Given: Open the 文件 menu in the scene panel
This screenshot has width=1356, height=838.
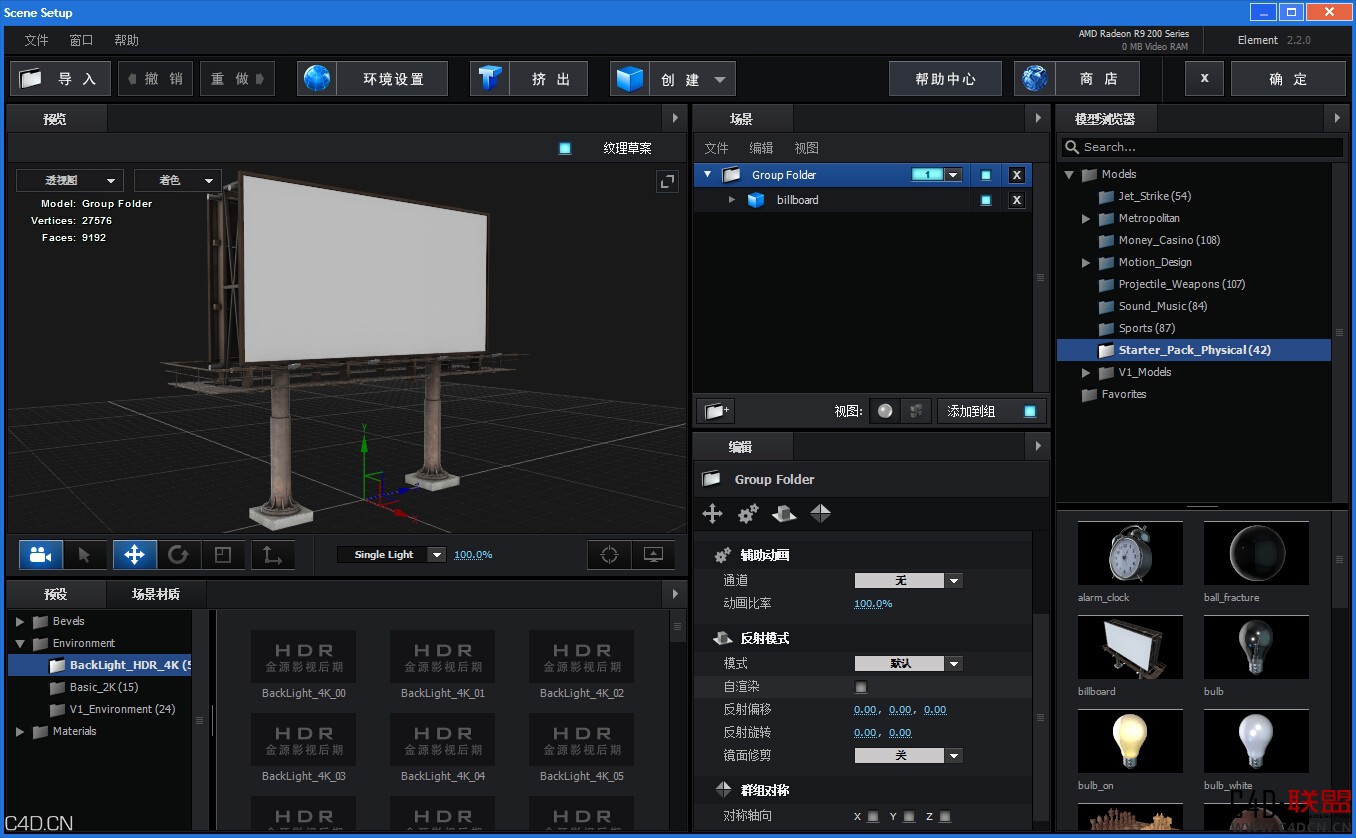Looking at the screenshot, I should click(x=715, y=147).
